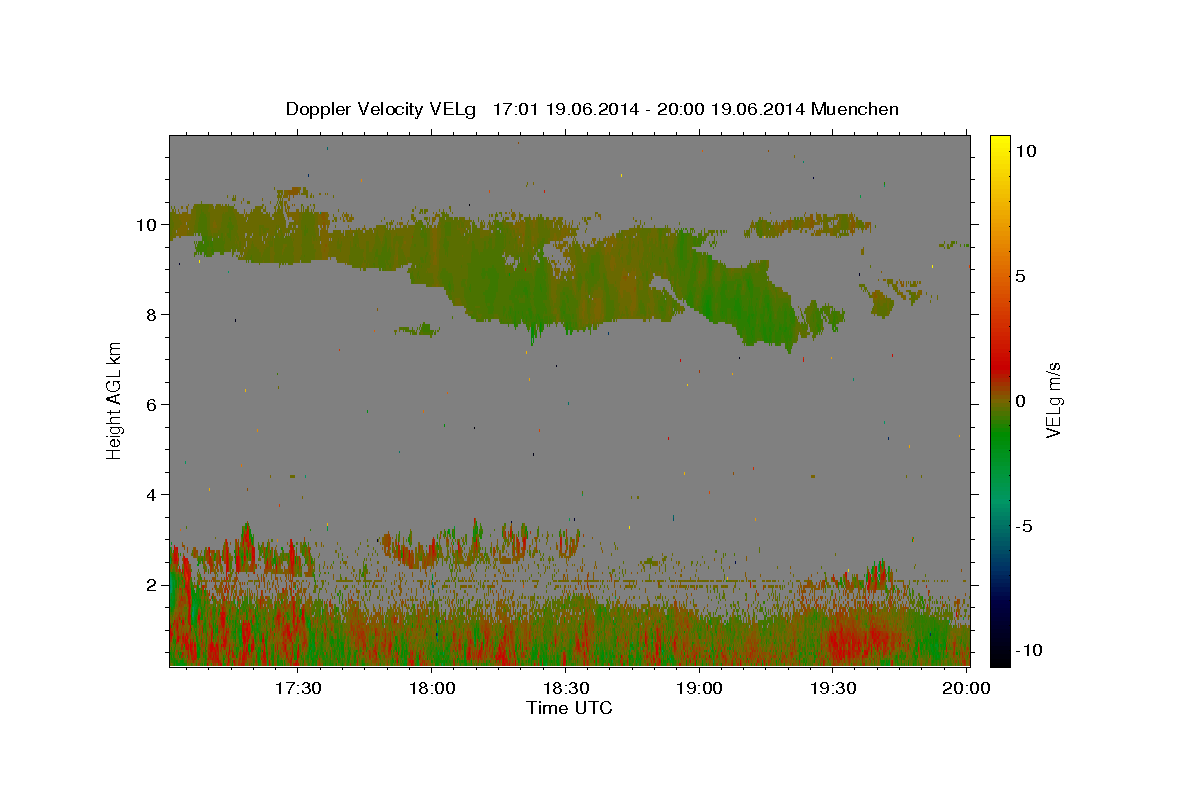Viewport: 1200px width, 800px height.
Task: Click the colorbar top value 10
Action: [x=1025, y=151]
